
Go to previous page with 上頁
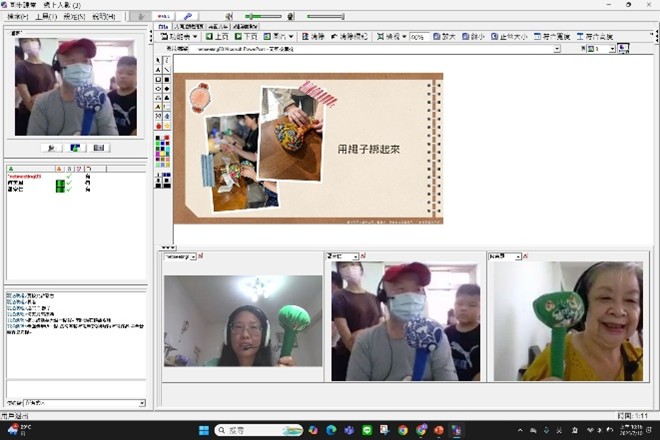pyautogui.click(x=217, y=37)
